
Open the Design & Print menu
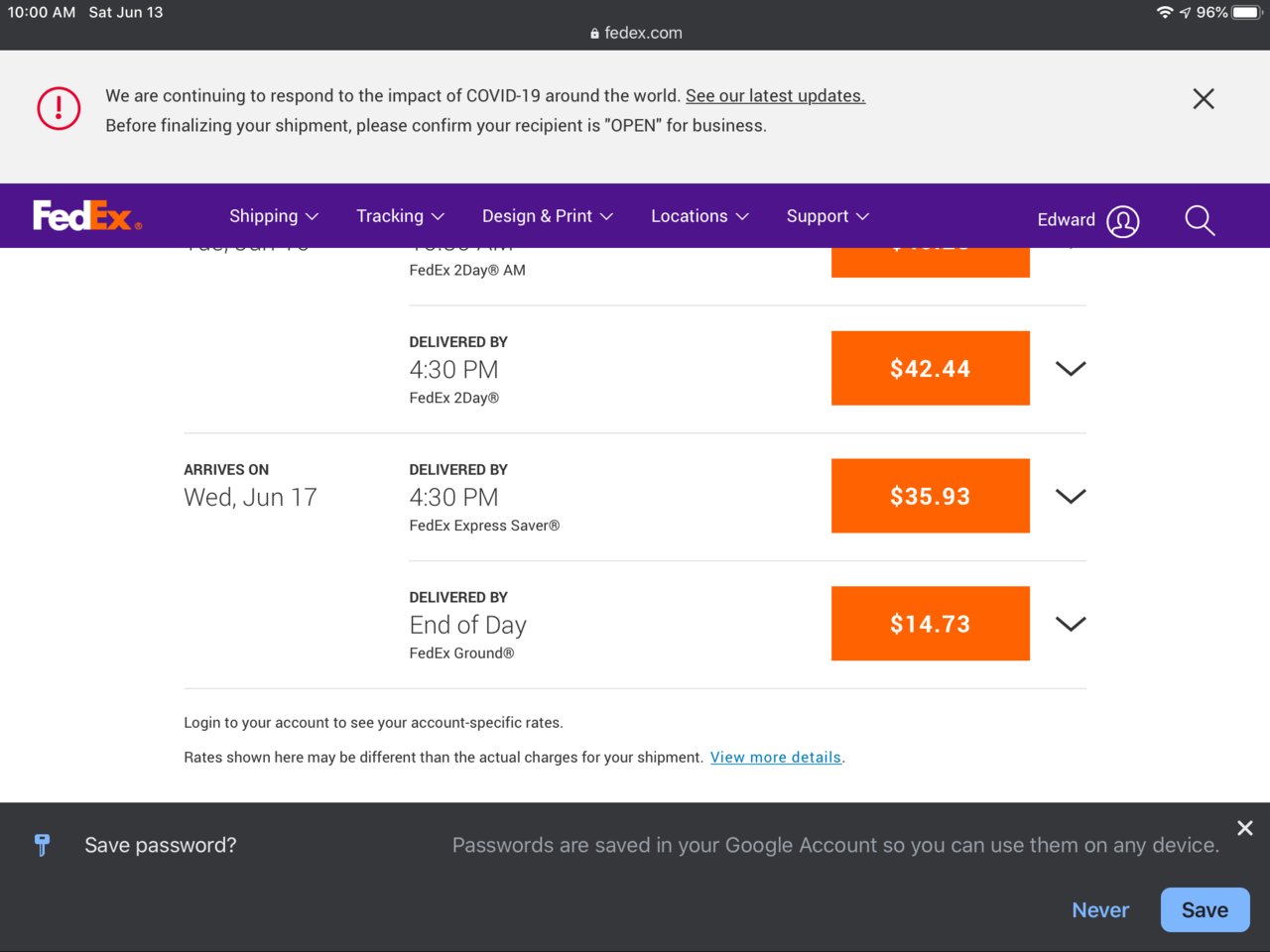(548, 216)
